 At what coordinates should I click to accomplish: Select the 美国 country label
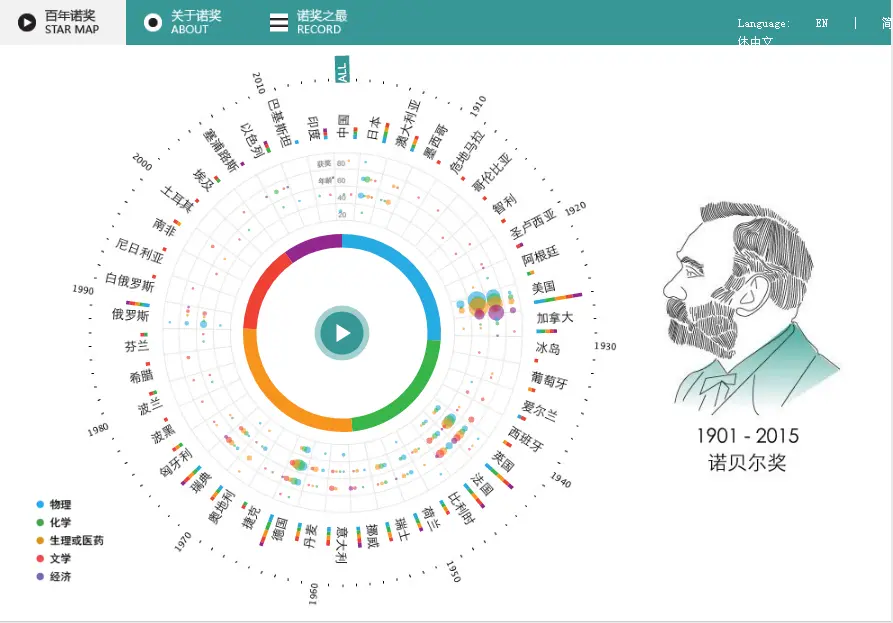(x=543, y=287)
